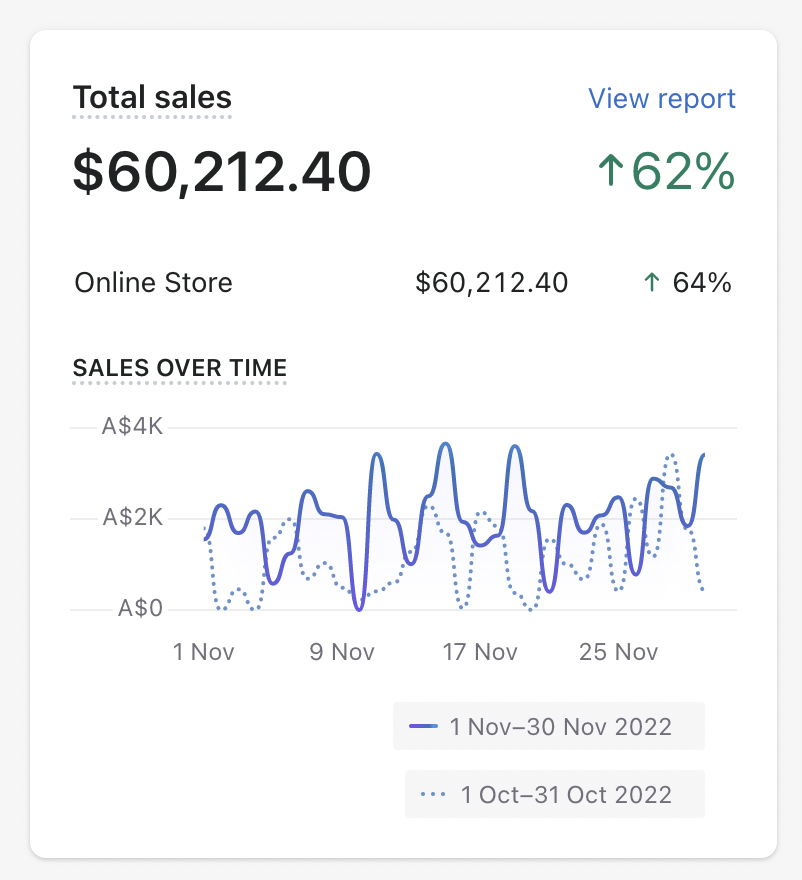Viewport: 802px width, 880px height.
Task: Click the 9 Nov x-axis label
Action: [x=341, y=652]
